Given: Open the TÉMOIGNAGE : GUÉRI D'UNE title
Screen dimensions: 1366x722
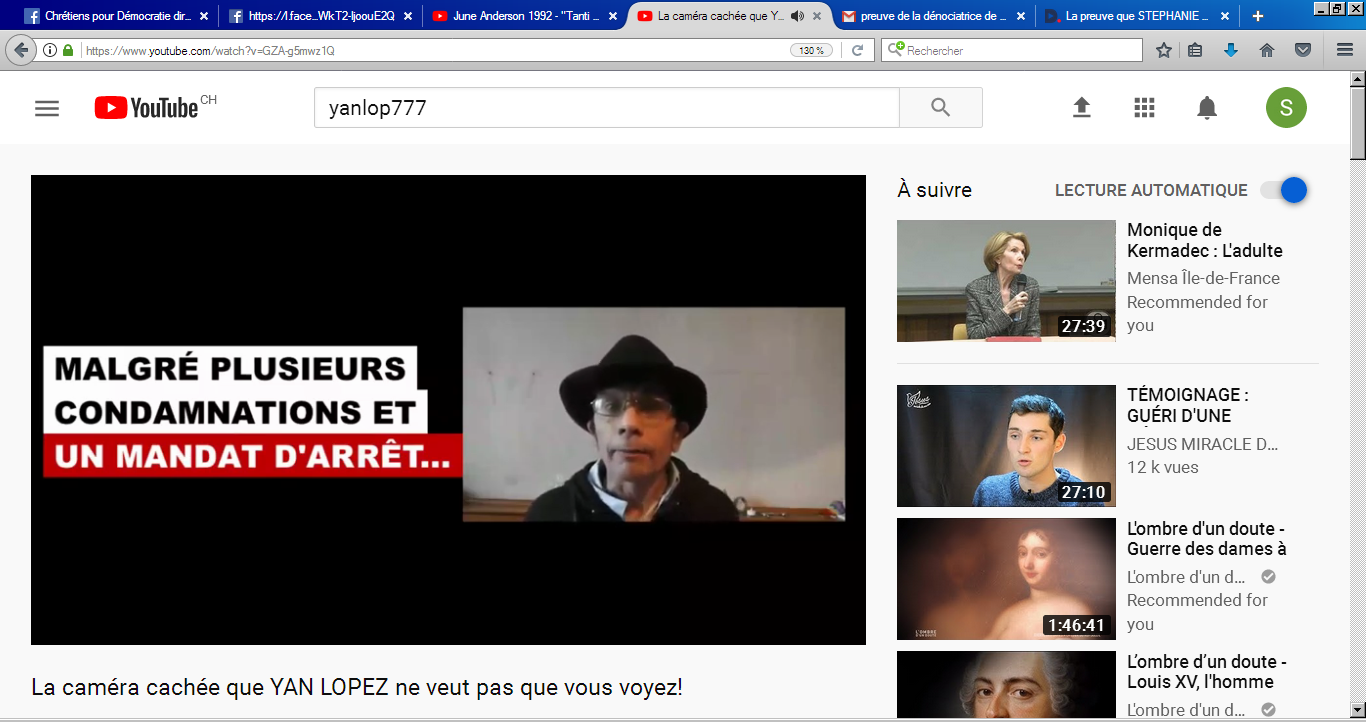Looking at the screenshot, I should coord(1188,405).
